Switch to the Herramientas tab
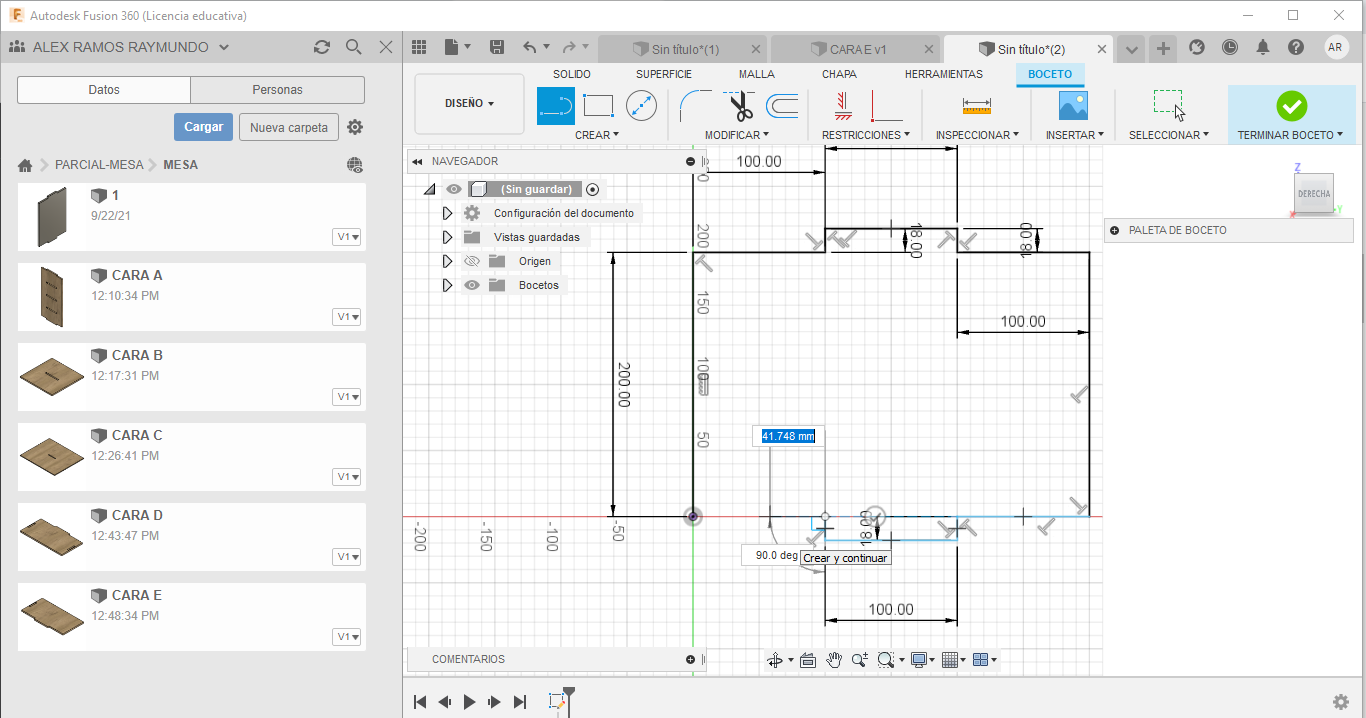Viewport: 1366px width, 718px height. (x=944, y=74)
